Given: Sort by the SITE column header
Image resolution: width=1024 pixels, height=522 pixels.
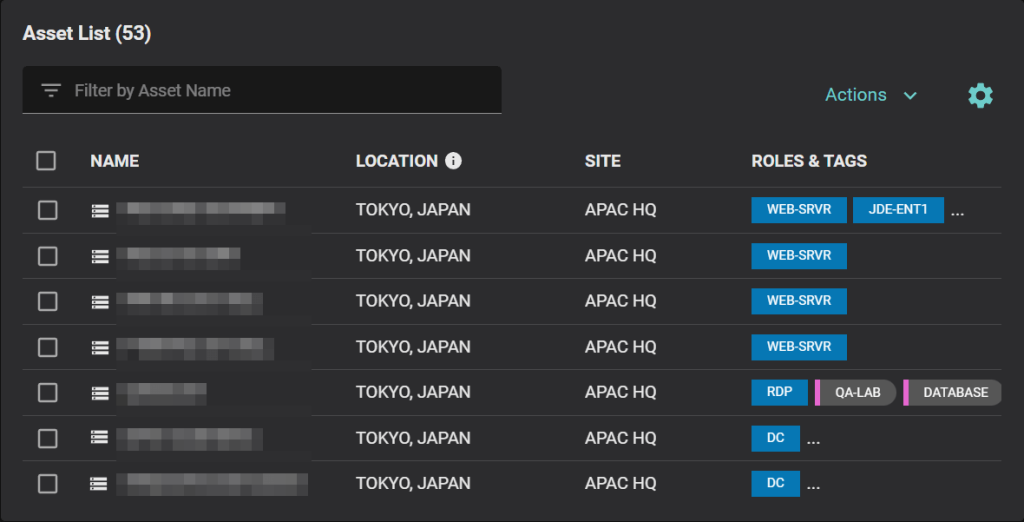Looking at the screenshot, I should click(602, 161).
